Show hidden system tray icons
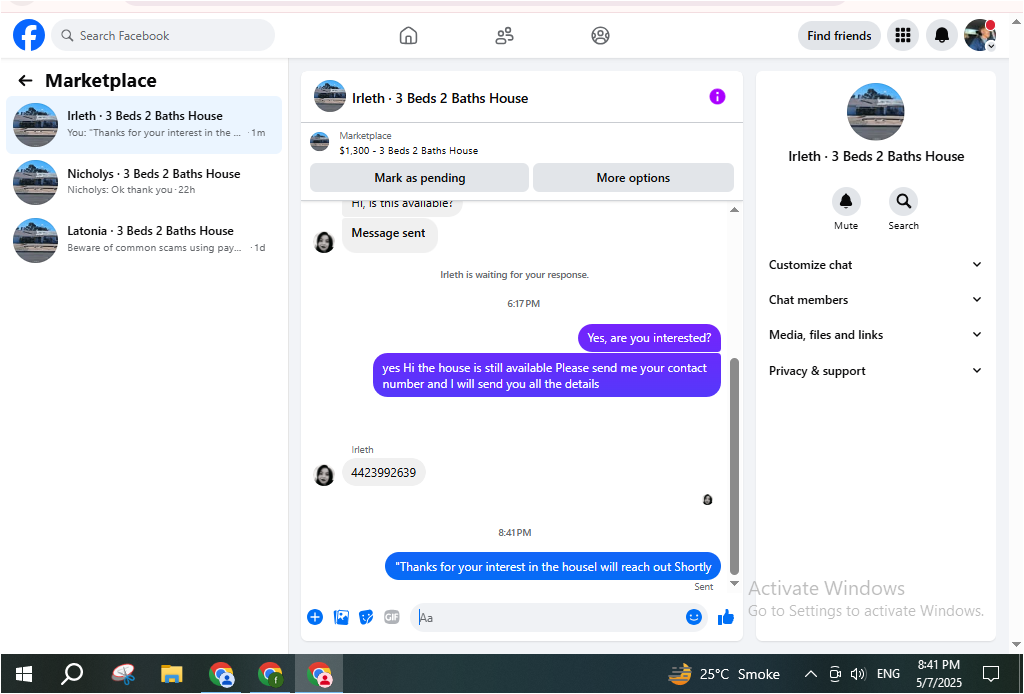The image size is (1024, 694). click(x=810, y=674)
